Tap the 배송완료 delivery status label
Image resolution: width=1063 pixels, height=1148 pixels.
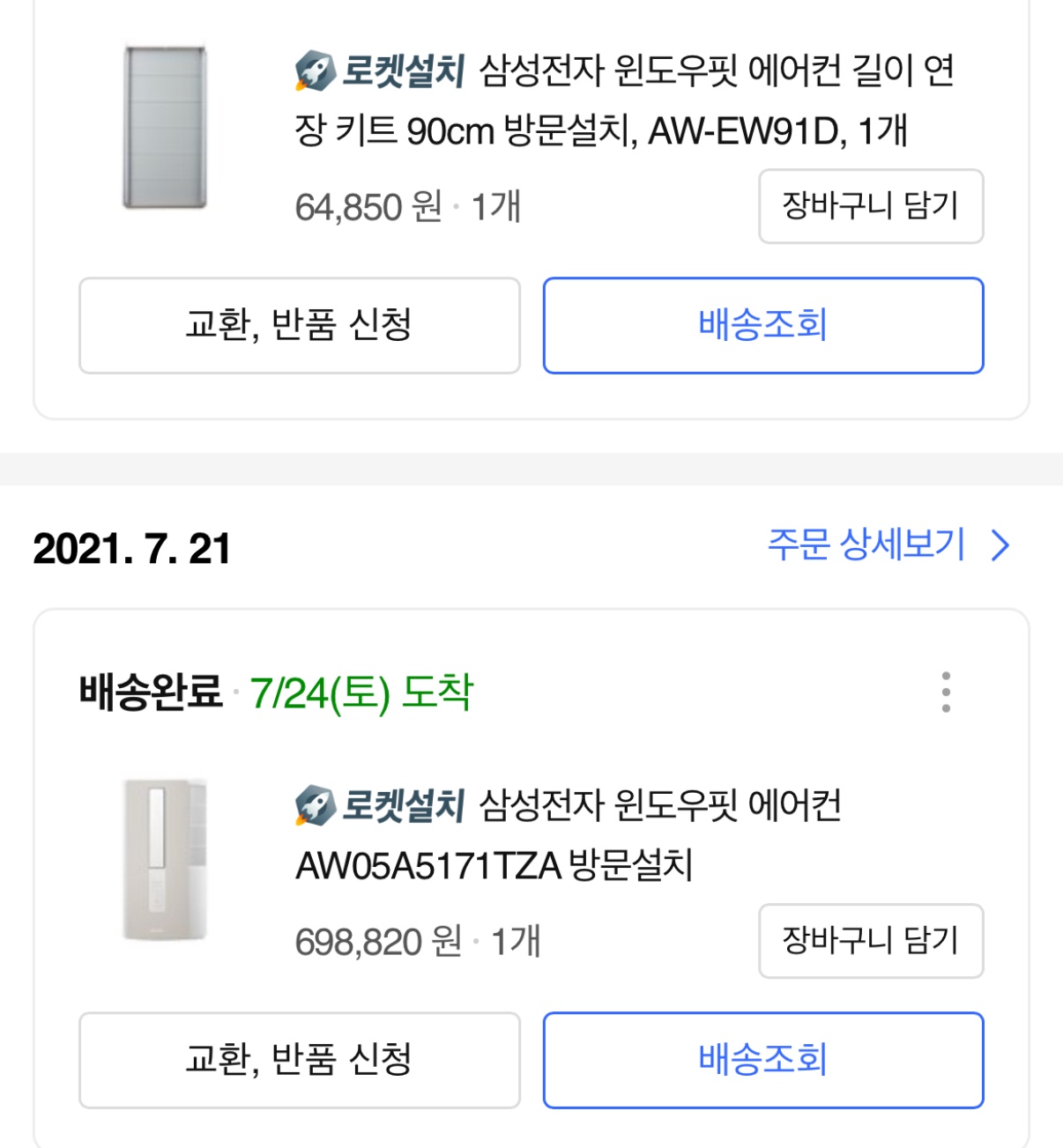point(151,692)
